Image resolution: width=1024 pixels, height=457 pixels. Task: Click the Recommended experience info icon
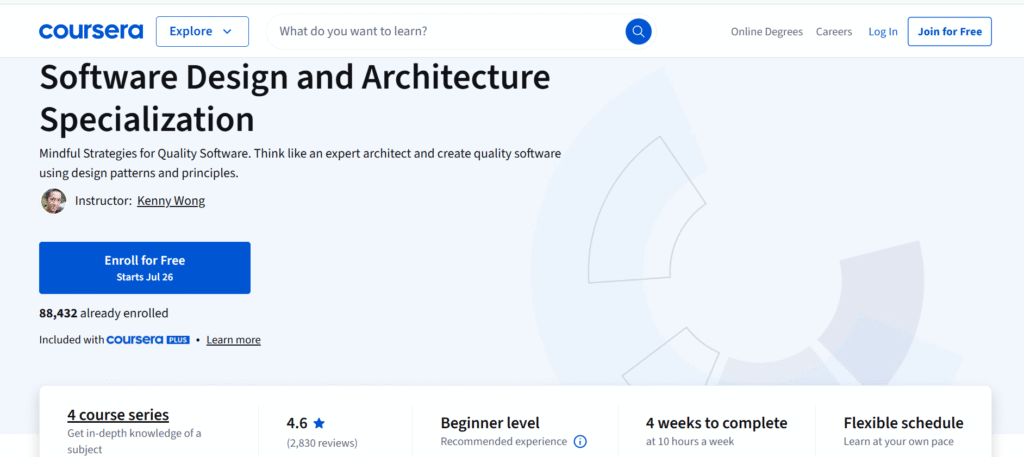tap(580, 442)
